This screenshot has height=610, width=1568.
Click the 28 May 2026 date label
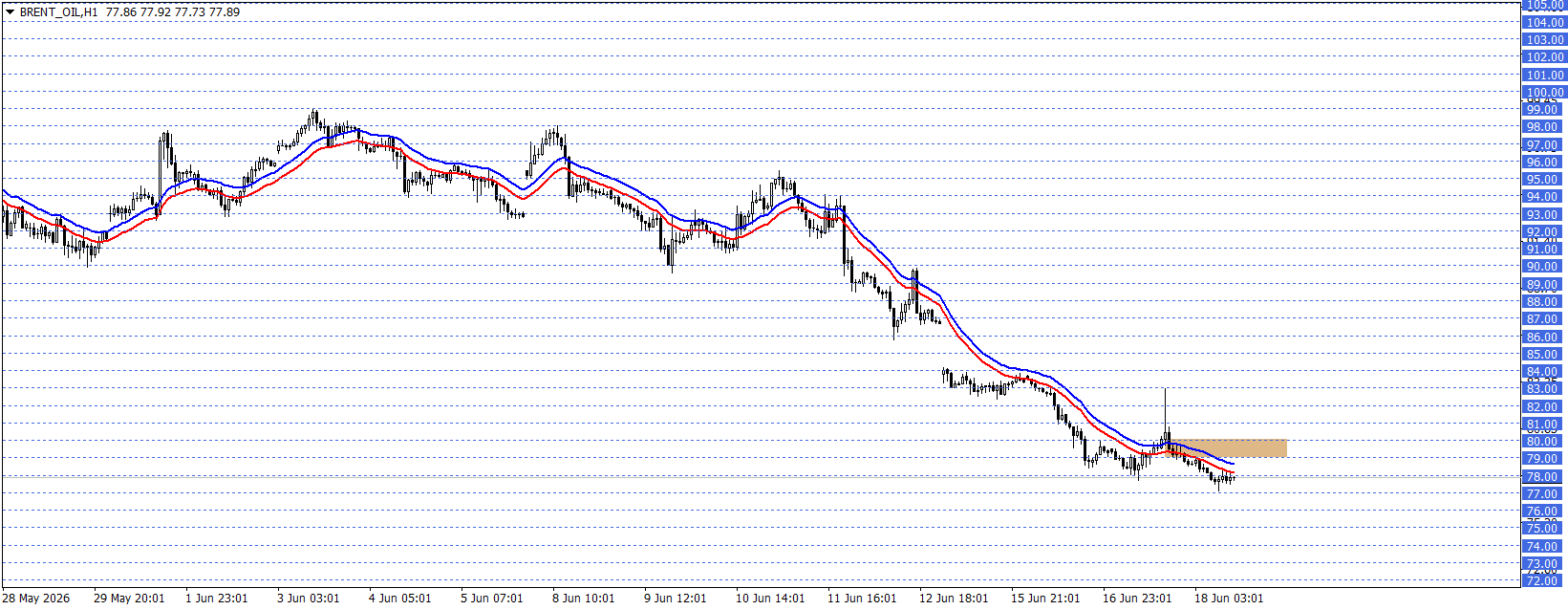36,599
